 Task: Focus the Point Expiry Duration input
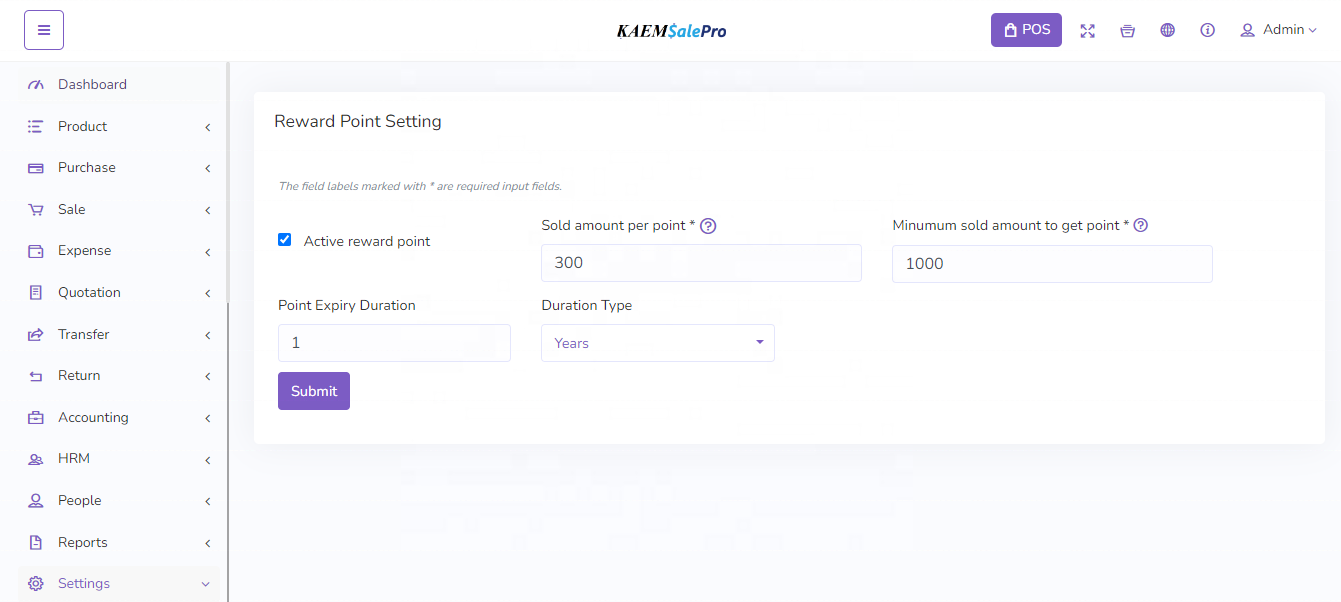tap(394, 343)
